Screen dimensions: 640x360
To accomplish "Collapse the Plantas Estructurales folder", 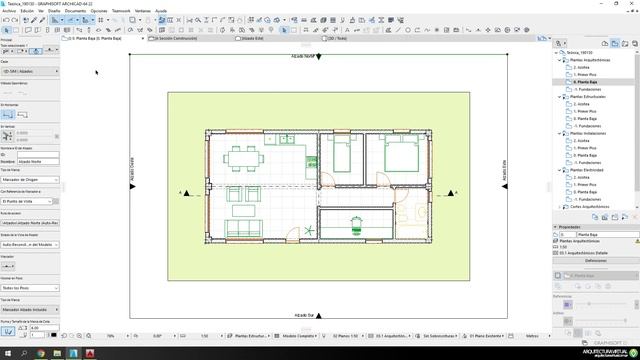I will point(560,97).
